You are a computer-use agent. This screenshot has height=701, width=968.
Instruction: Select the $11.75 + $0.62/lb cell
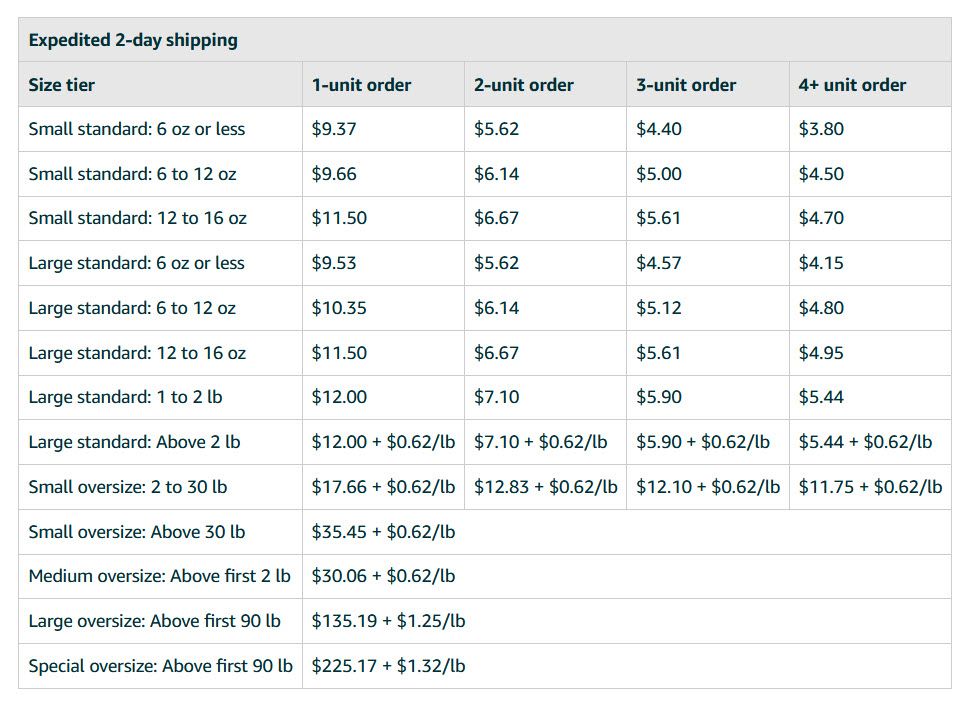[870, 487]
